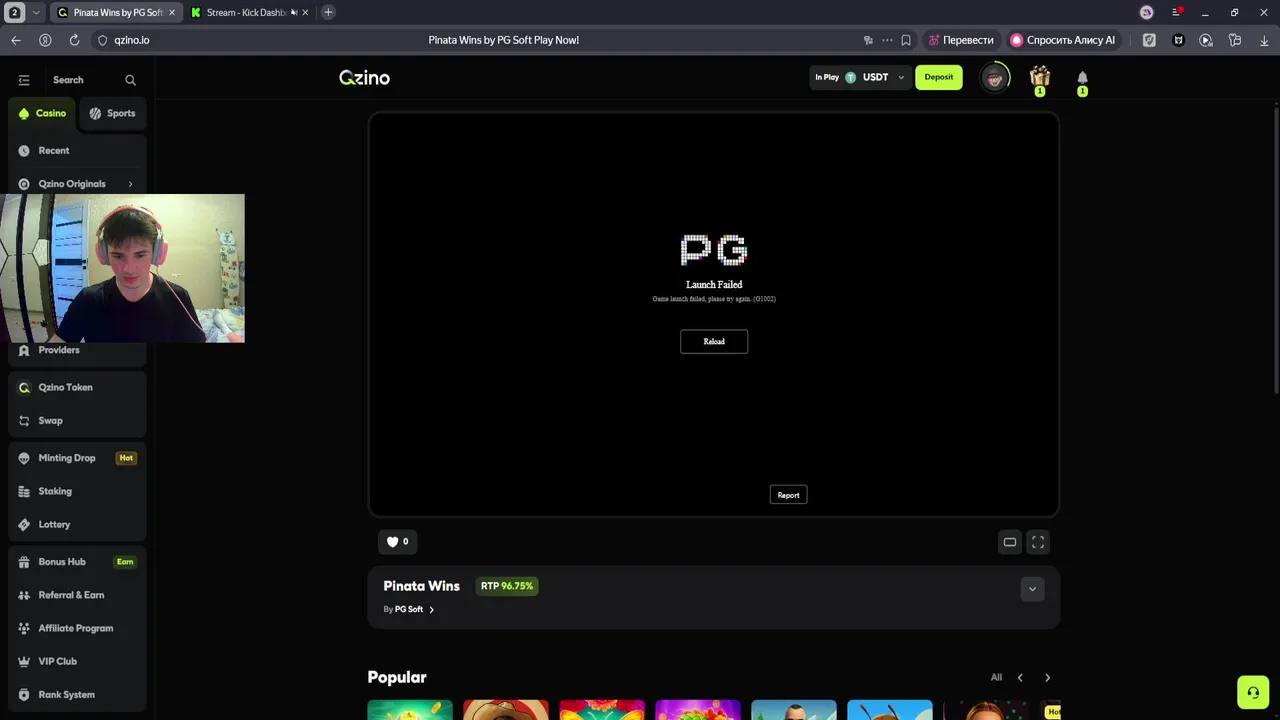Image resolution: width=1280 pixels, height=720 pixels.
Task: Click the In Play balance label
Action: click(x=827, y=77)
